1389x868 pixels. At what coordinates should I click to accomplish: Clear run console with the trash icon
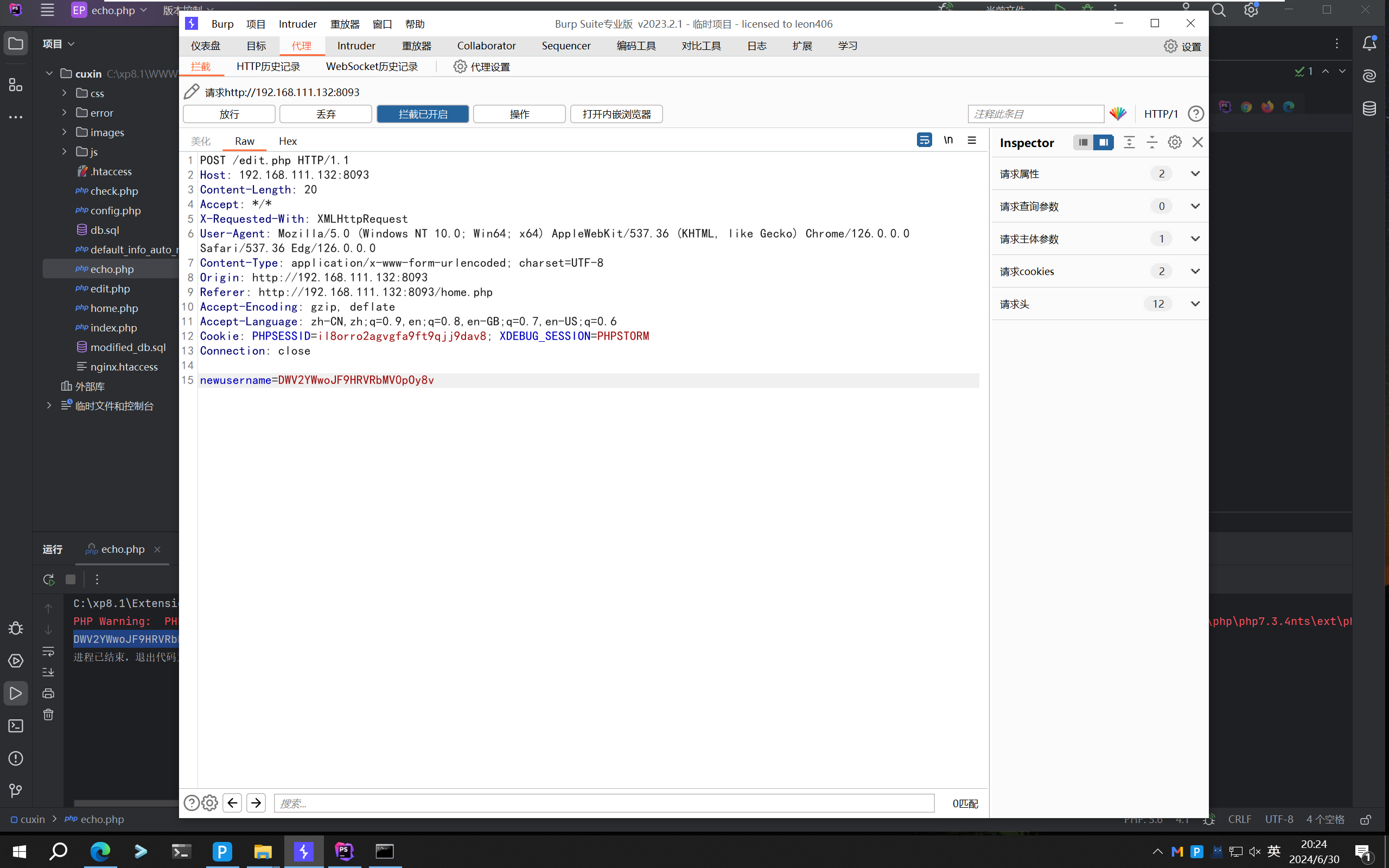(48, 714)
